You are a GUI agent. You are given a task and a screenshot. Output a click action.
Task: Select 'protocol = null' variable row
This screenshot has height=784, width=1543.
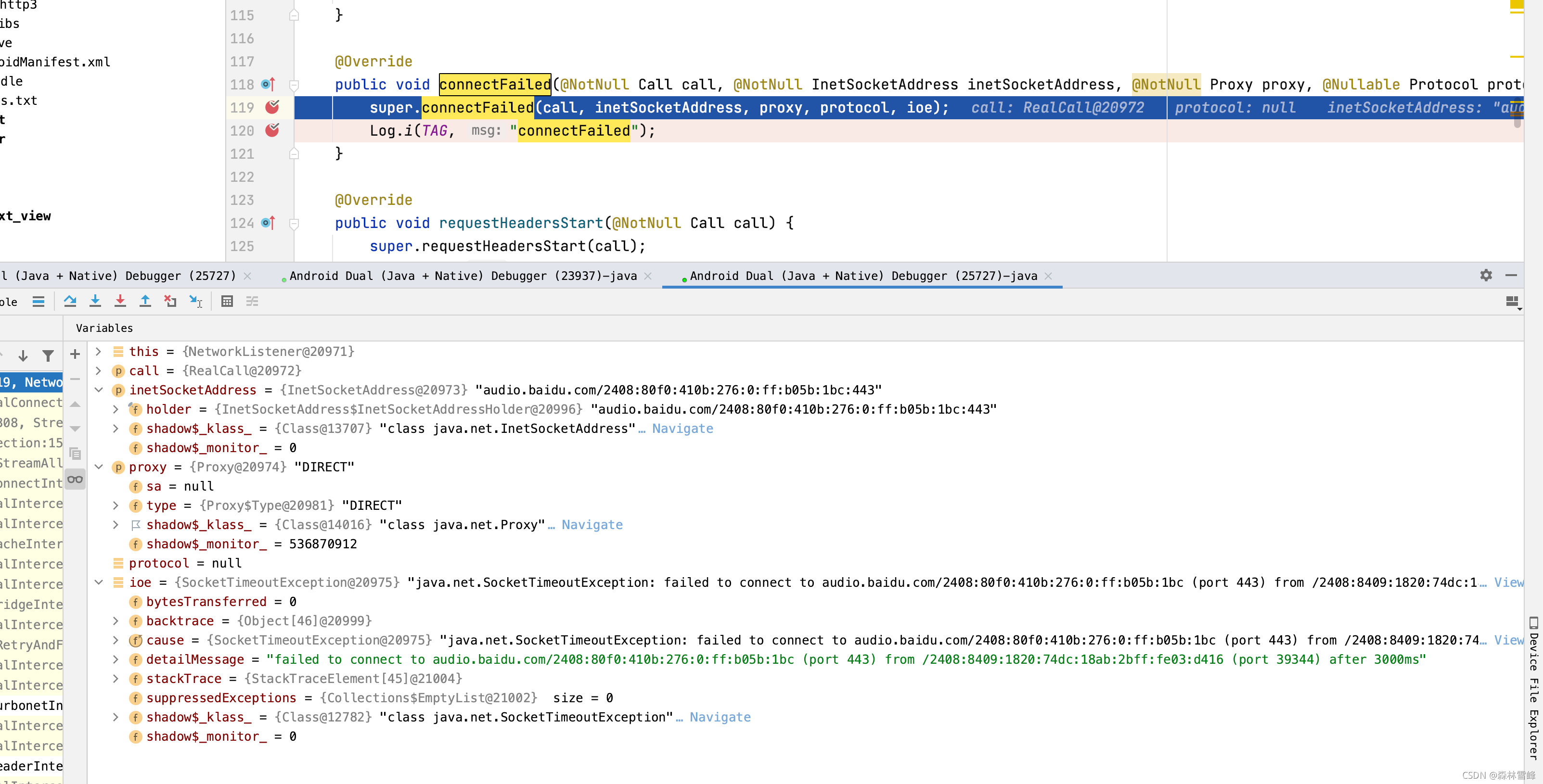[806, 563]
